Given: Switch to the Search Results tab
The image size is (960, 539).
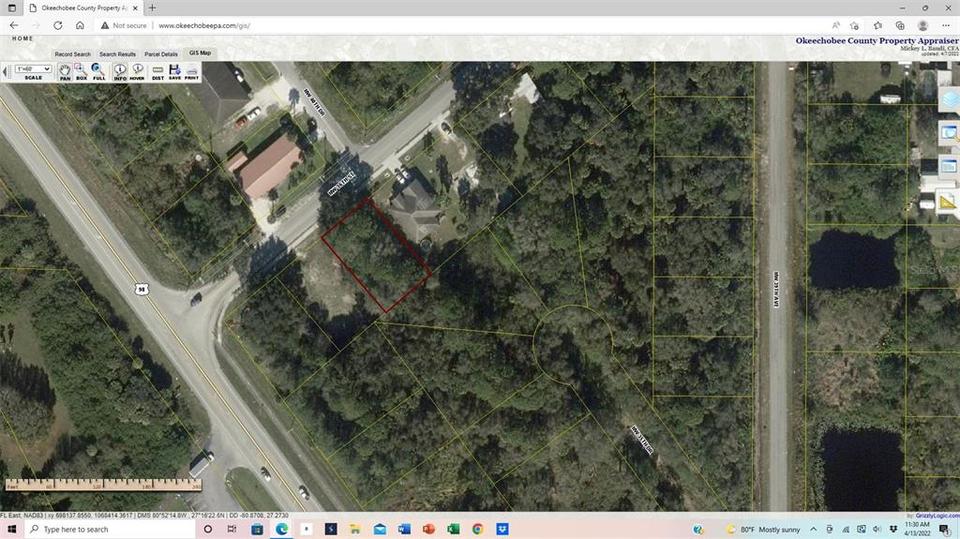Looking at the screenshot, I should [x=117, y=54].
